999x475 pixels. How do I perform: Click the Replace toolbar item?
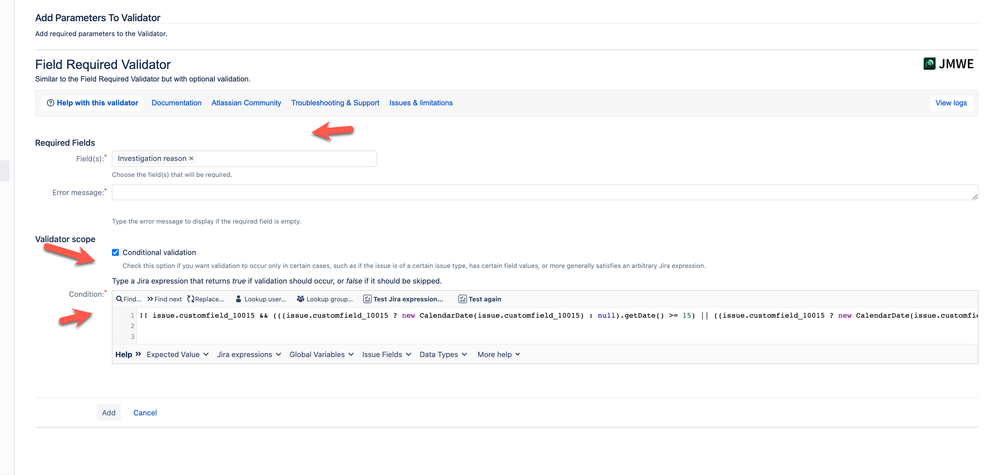205,299
